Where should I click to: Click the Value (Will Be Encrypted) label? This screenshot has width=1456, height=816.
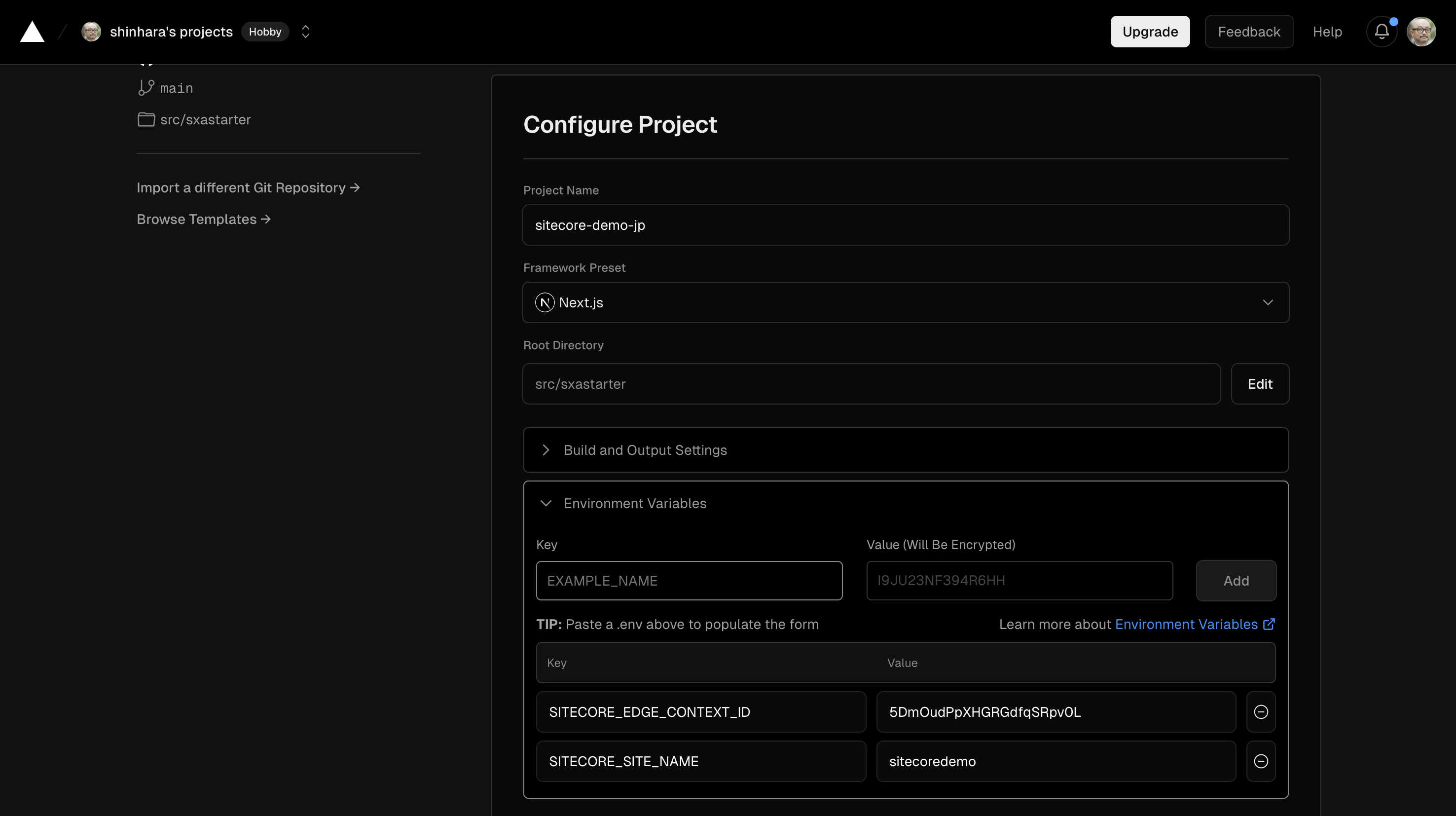tap(941, 545)
